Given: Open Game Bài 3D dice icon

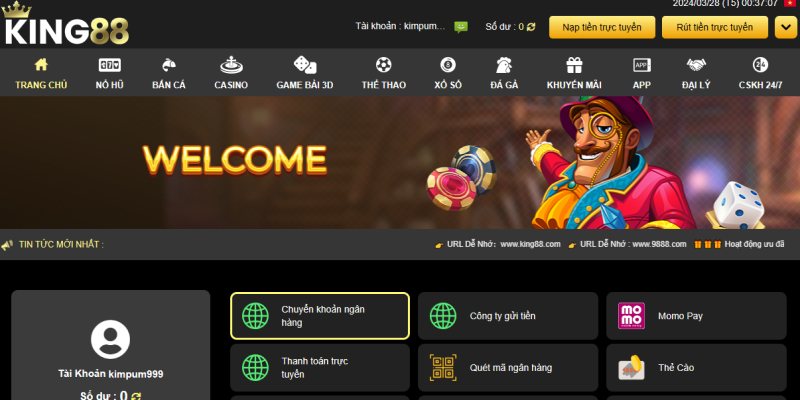Looking at the screenshot, I should tap(305, 65).
